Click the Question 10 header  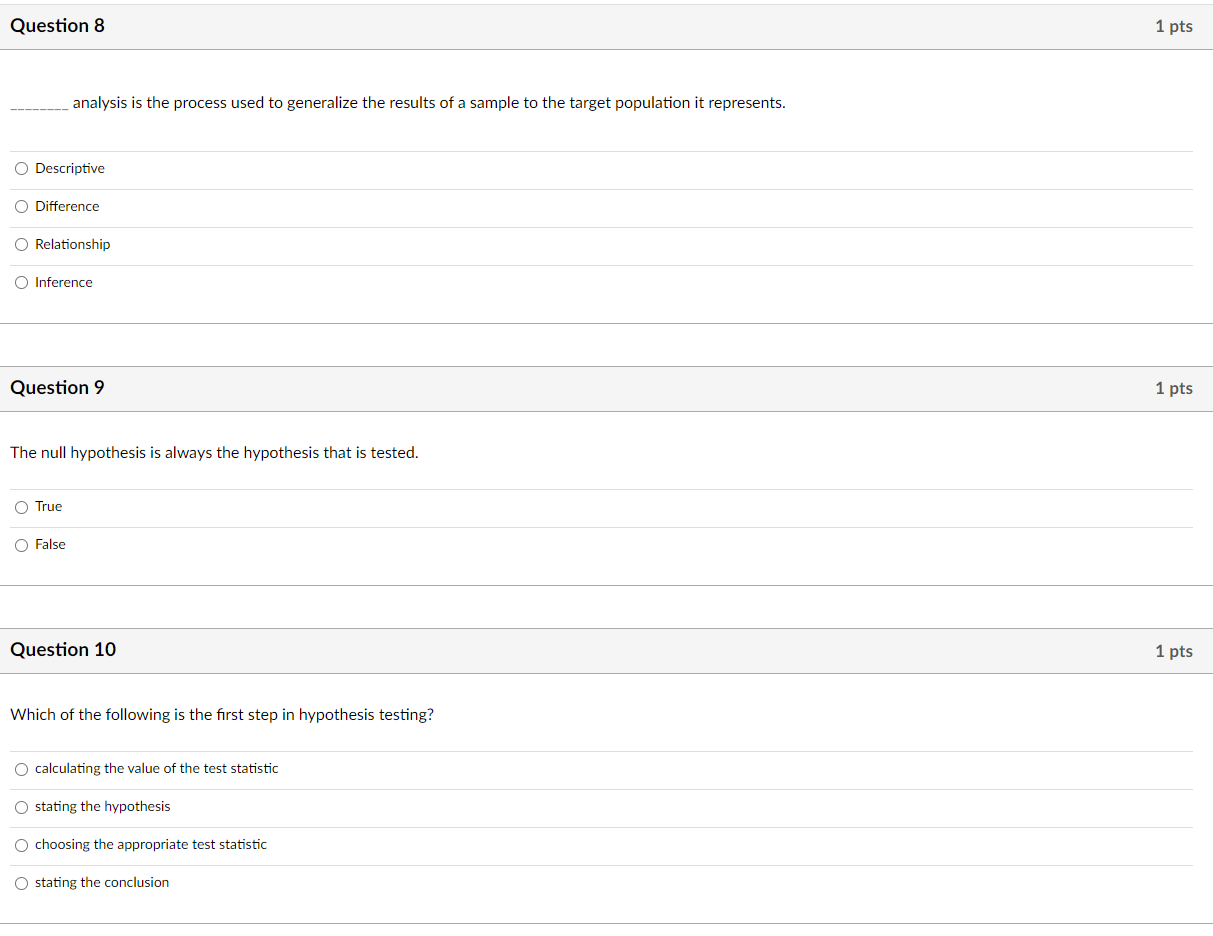tap(63, 650)
